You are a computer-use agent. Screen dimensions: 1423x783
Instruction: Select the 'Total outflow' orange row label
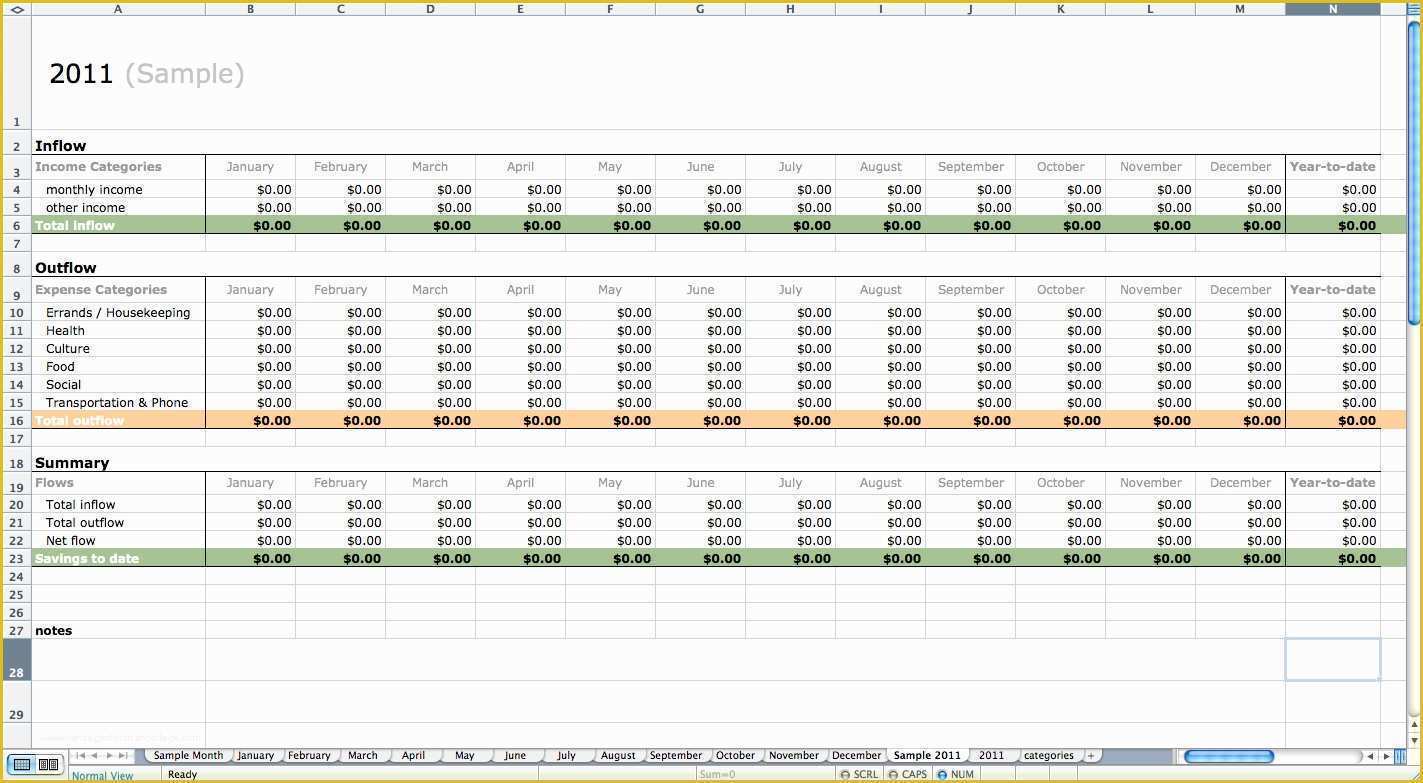click(x=118, y=421)
